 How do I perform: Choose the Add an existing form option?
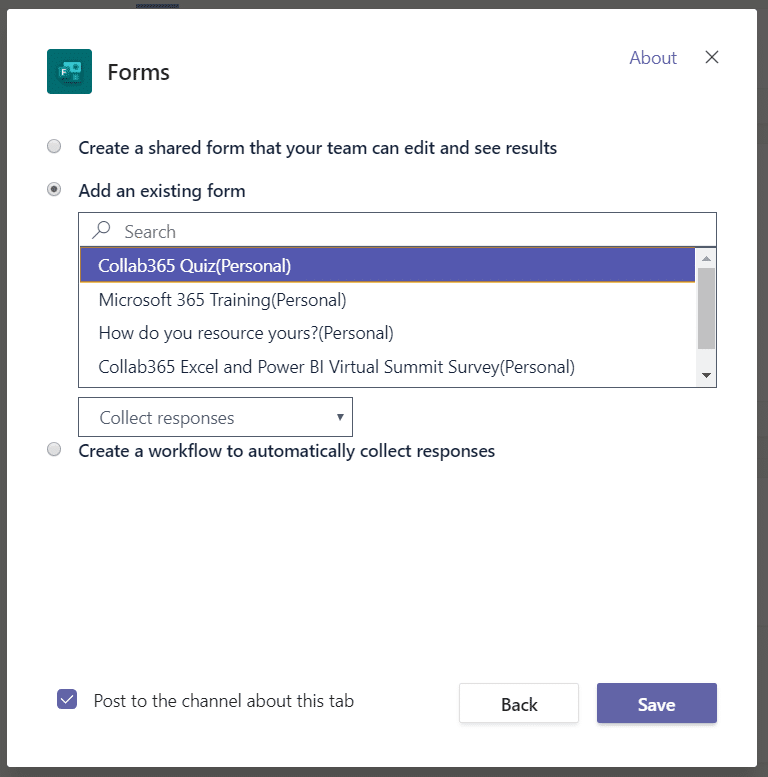coord(54,189)
